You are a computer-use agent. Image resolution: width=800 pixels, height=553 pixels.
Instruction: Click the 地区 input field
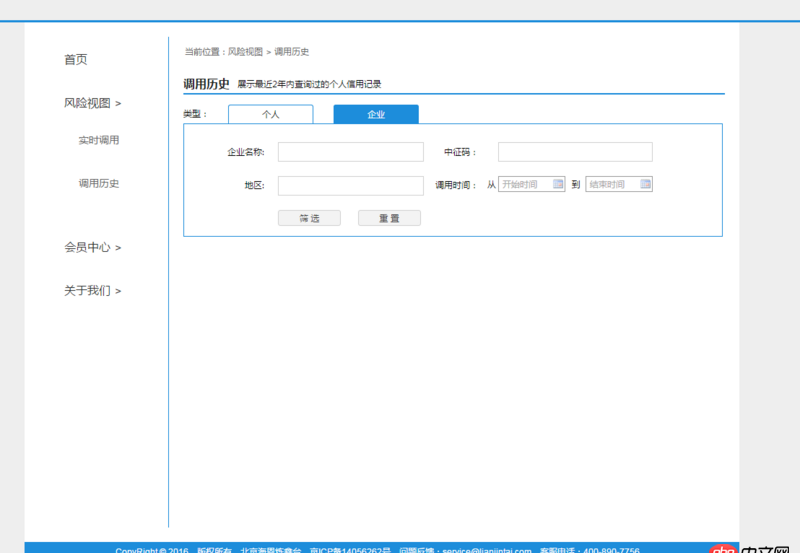351,186
